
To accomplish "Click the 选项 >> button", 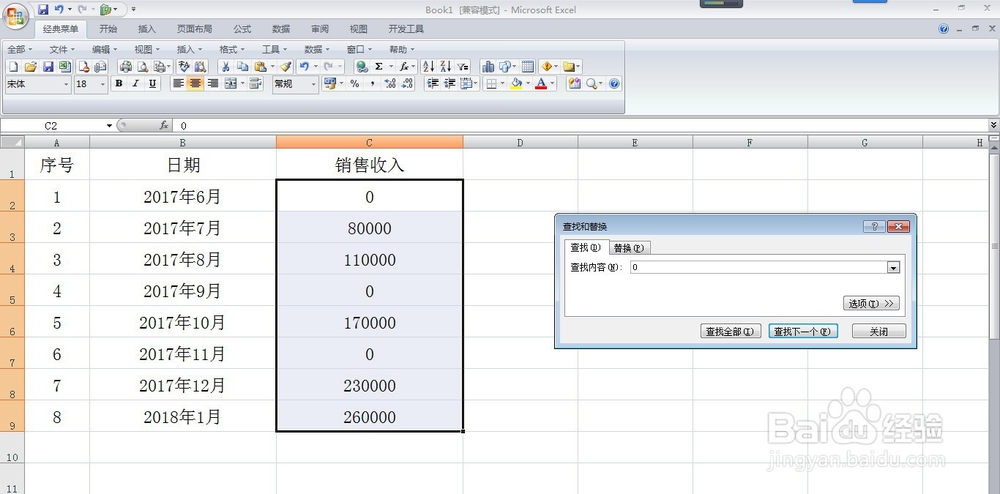I will point(871,303).
